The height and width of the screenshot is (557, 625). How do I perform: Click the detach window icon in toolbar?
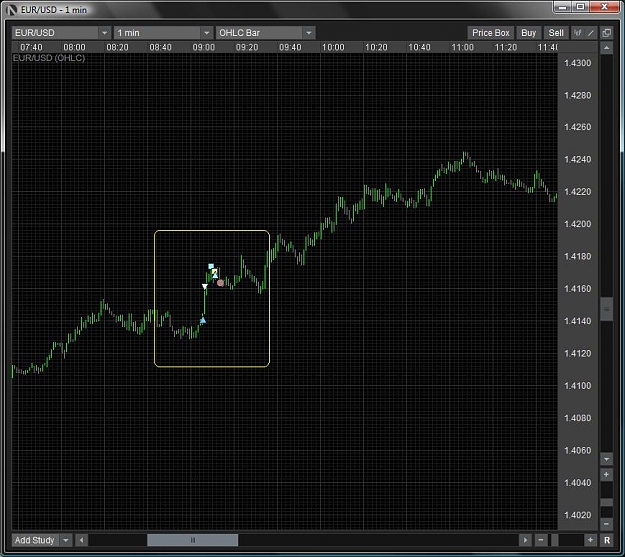[607, 33]
